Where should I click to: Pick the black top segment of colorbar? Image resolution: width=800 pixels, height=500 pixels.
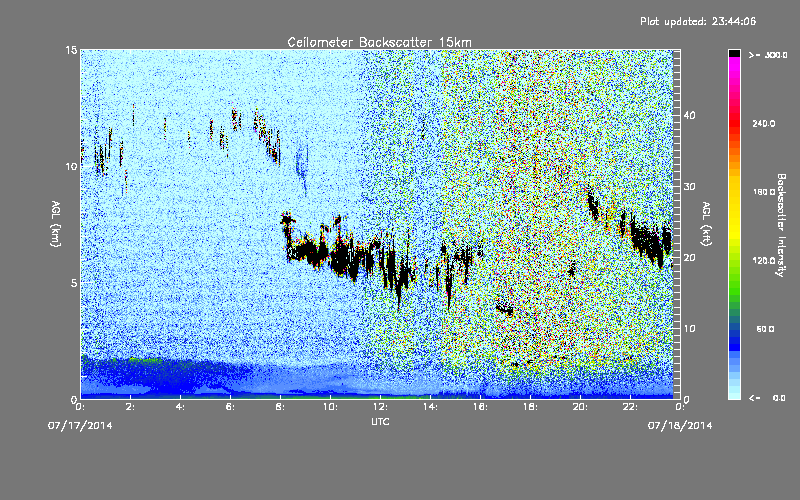click(734, 53)
